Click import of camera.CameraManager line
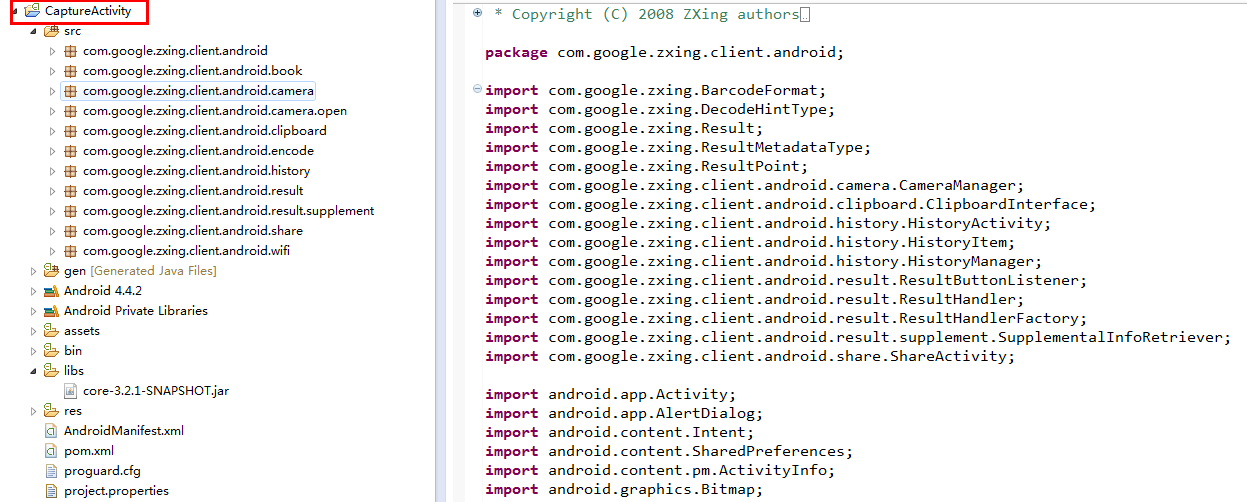Viewport: 1247px width, 502px height. [x=755, y=185]
